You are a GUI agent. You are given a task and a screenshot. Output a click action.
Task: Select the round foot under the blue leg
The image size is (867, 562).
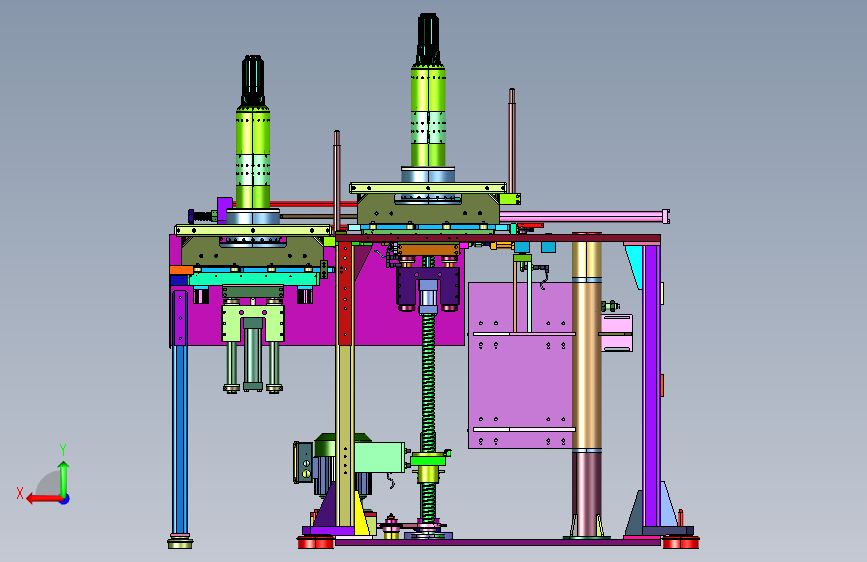point(180,543)
